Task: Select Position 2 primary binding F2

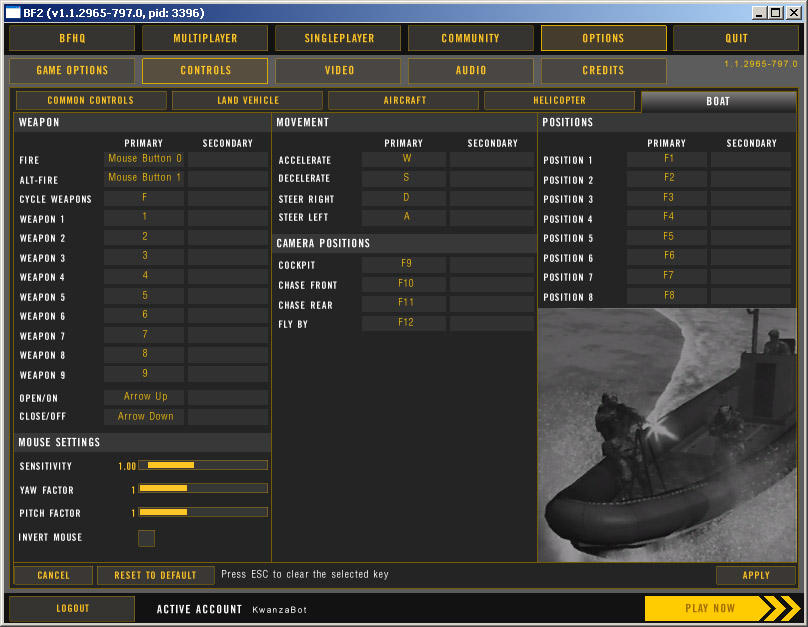Action: tap(667, 178)
